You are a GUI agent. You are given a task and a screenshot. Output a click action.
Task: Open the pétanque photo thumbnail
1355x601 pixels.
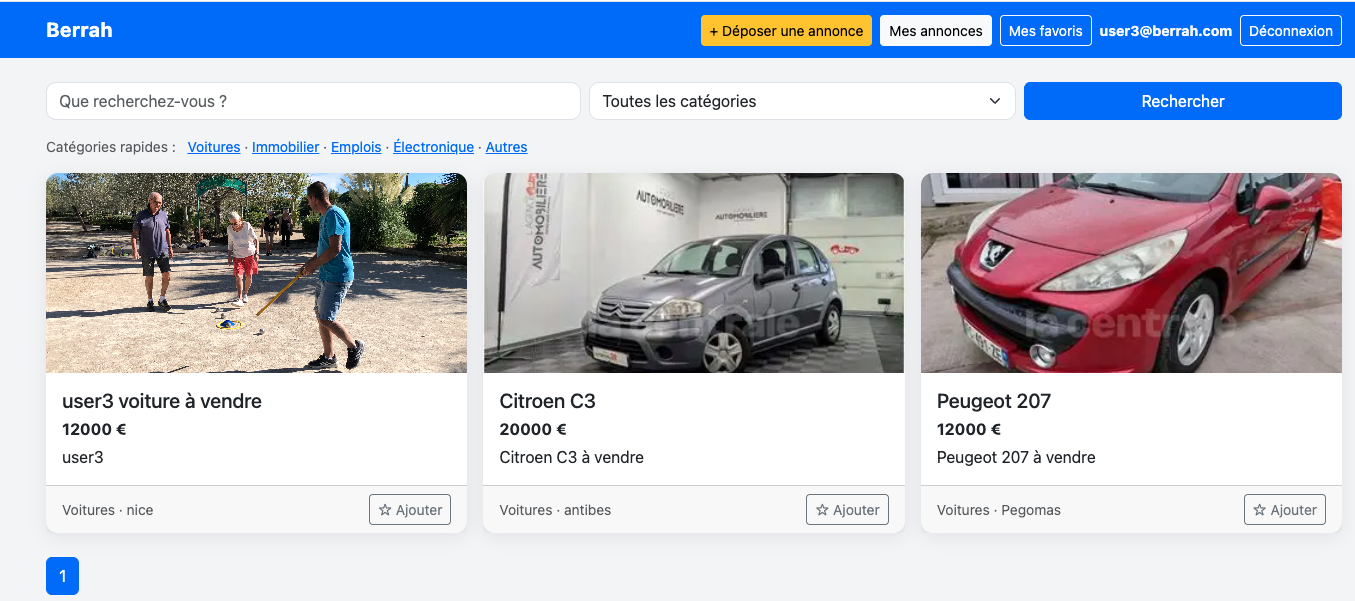(x=256, y=273)
